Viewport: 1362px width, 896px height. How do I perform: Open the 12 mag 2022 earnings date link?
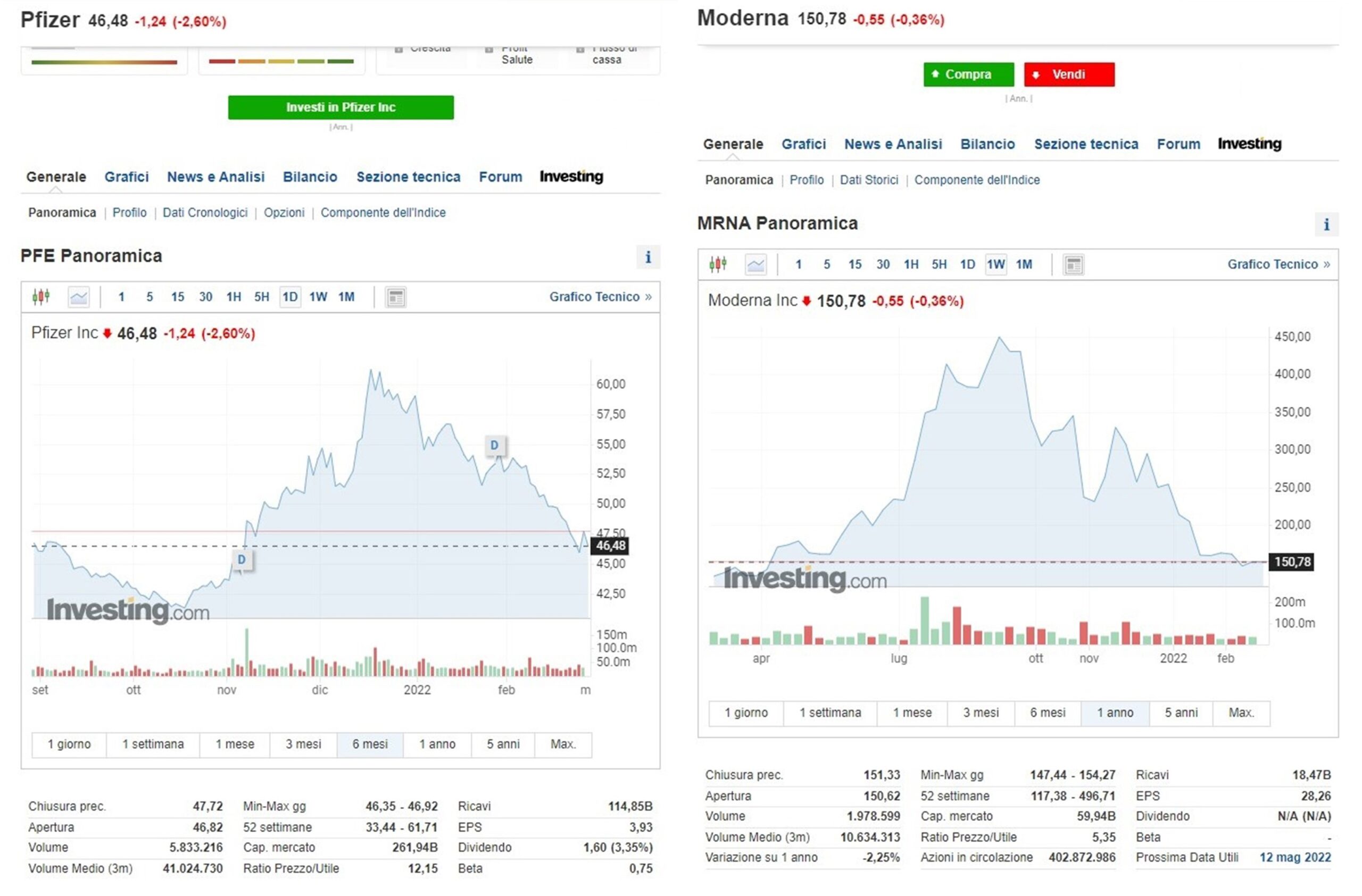(1294, 857)
